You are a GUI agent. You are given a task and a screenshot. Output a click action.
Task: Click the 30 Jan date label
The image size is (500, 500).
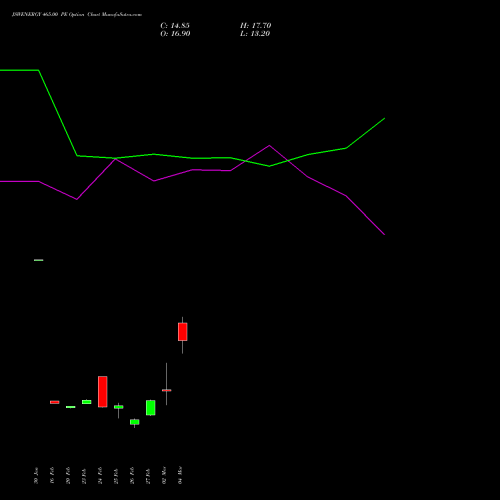click(36, 476)
